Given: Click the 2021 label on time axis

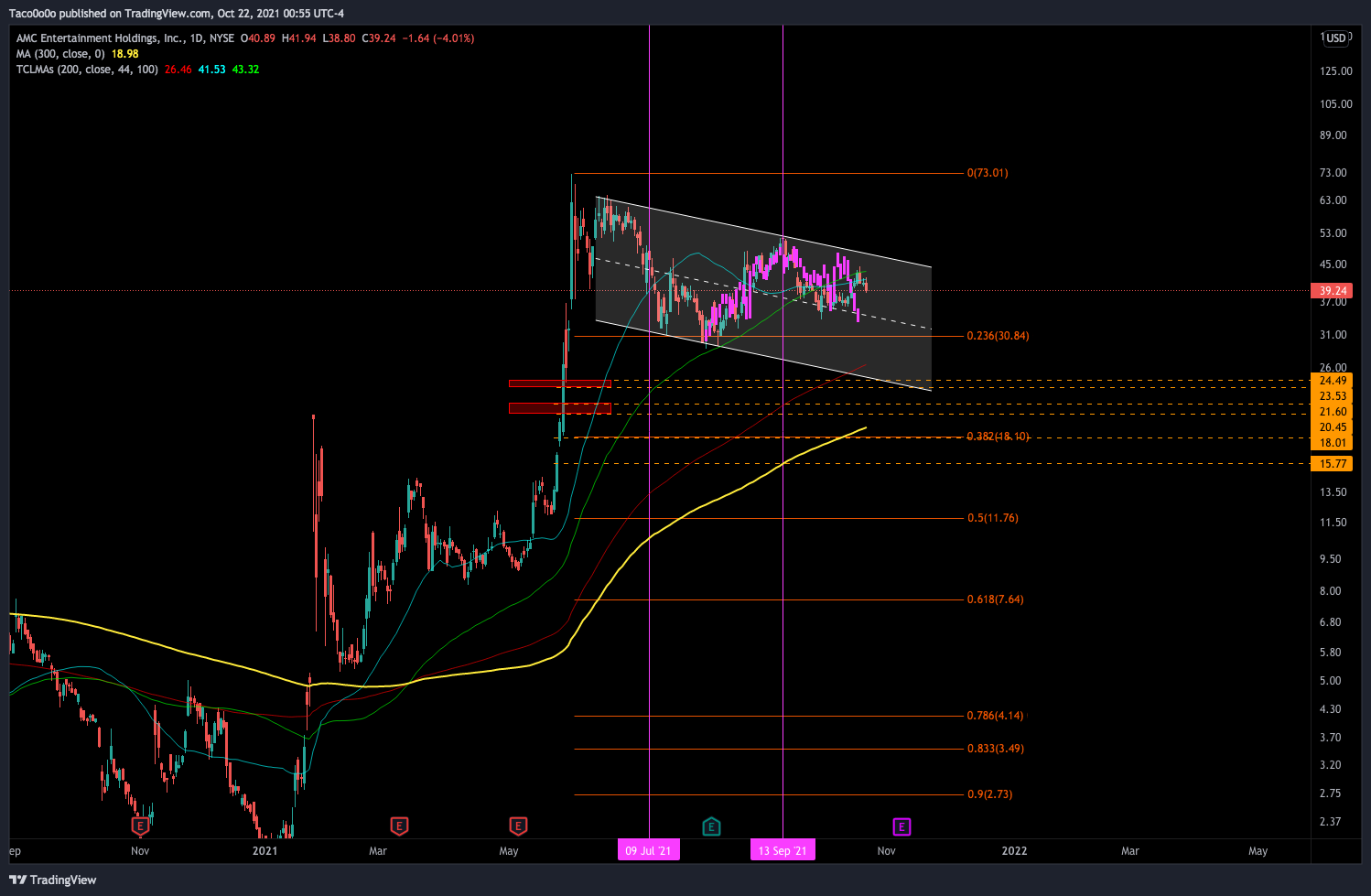Looking at the screenshot, I should click(x=264, y=851).
